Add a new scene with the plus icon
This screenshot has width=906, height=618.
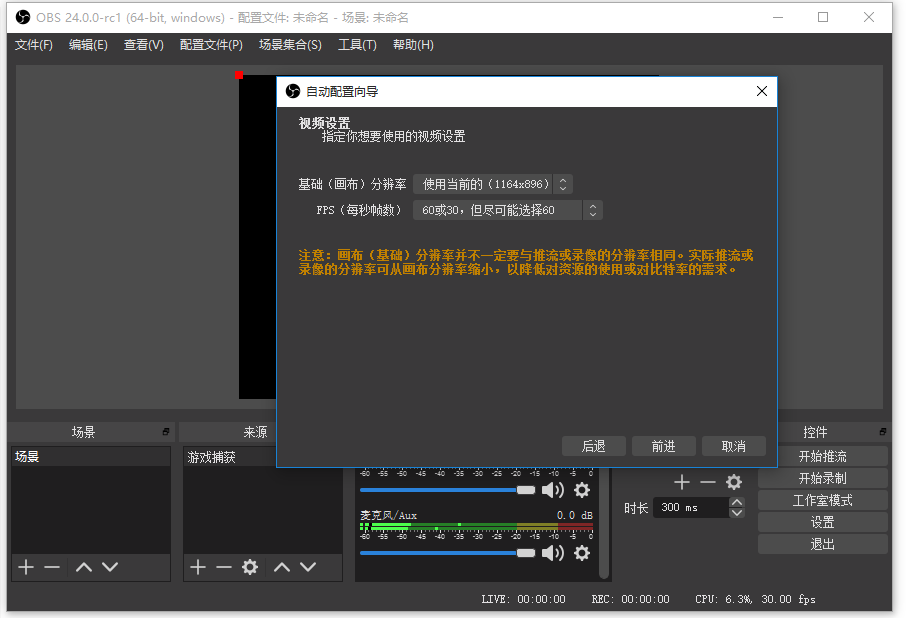25,567
